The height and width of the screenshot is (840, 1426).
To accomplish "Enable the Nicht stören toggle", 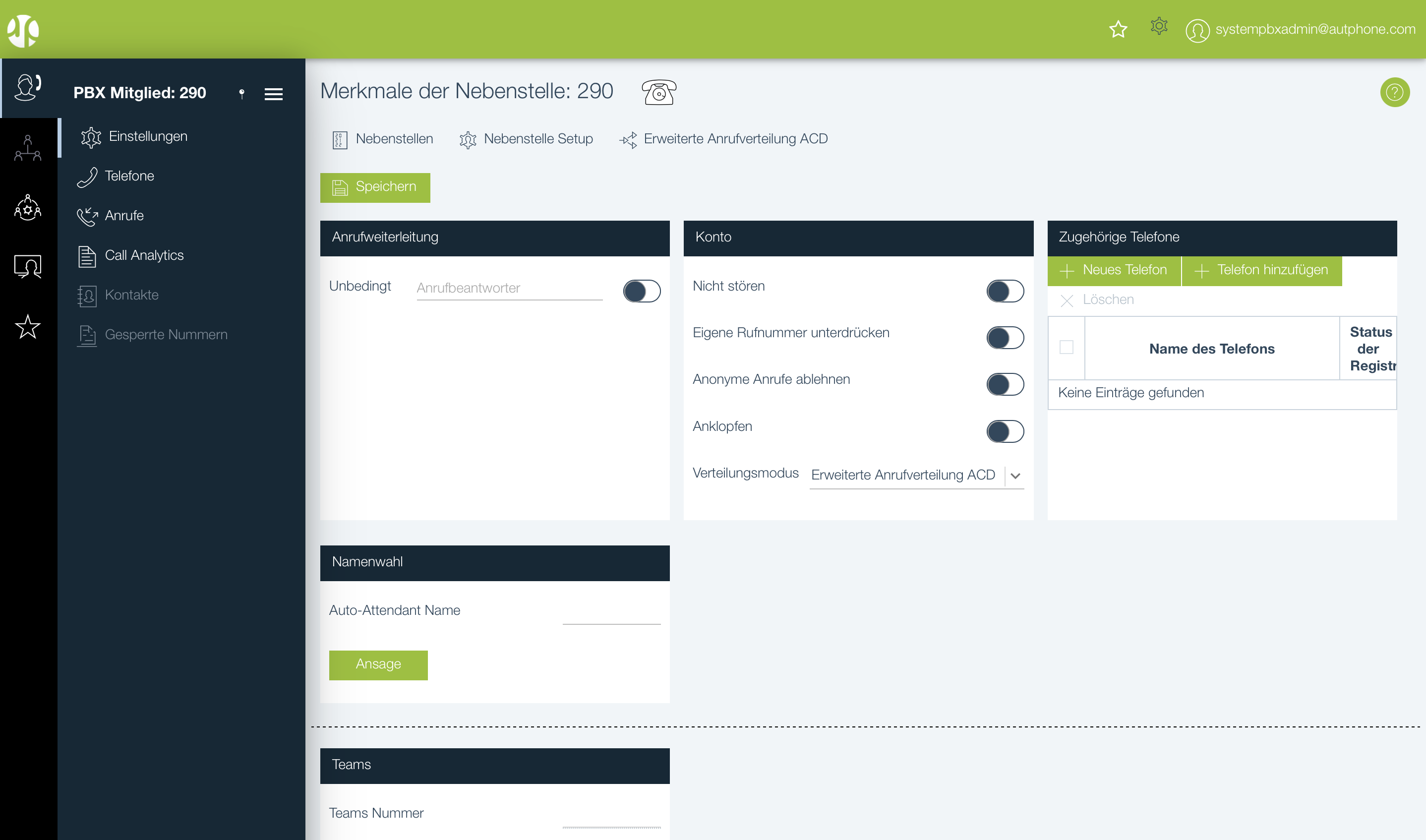I will 1005,291.
